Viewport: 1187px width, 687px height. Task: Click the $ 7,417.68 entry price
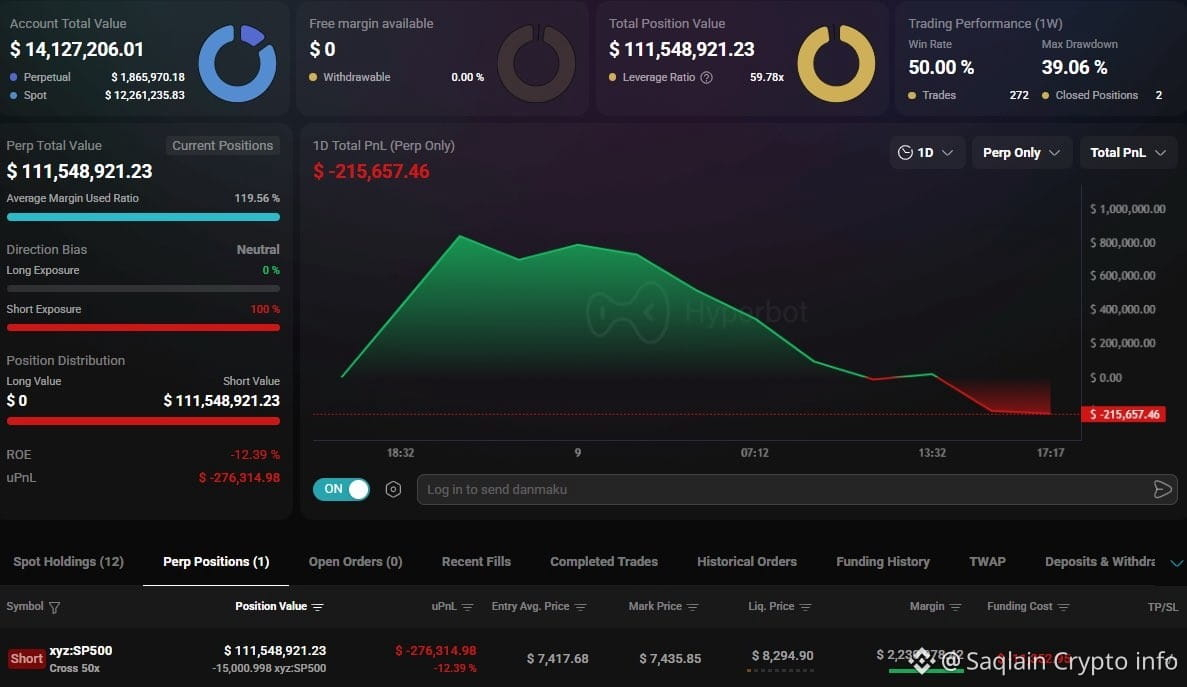point(557,659)
